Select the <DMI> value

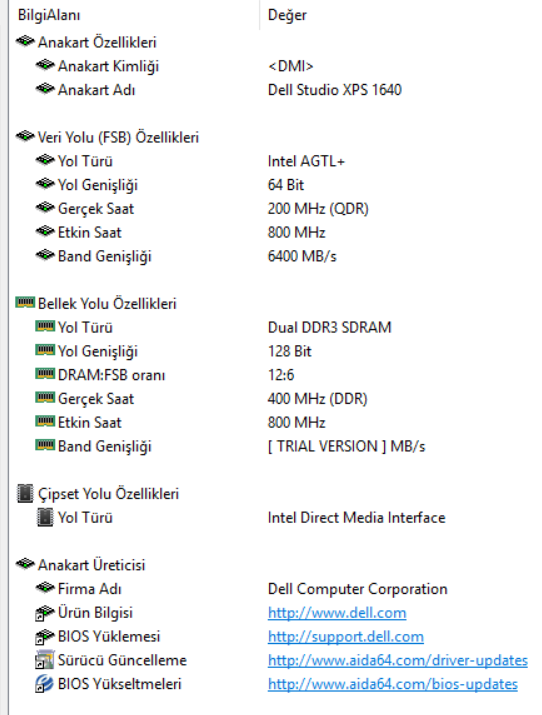(290, 66)
